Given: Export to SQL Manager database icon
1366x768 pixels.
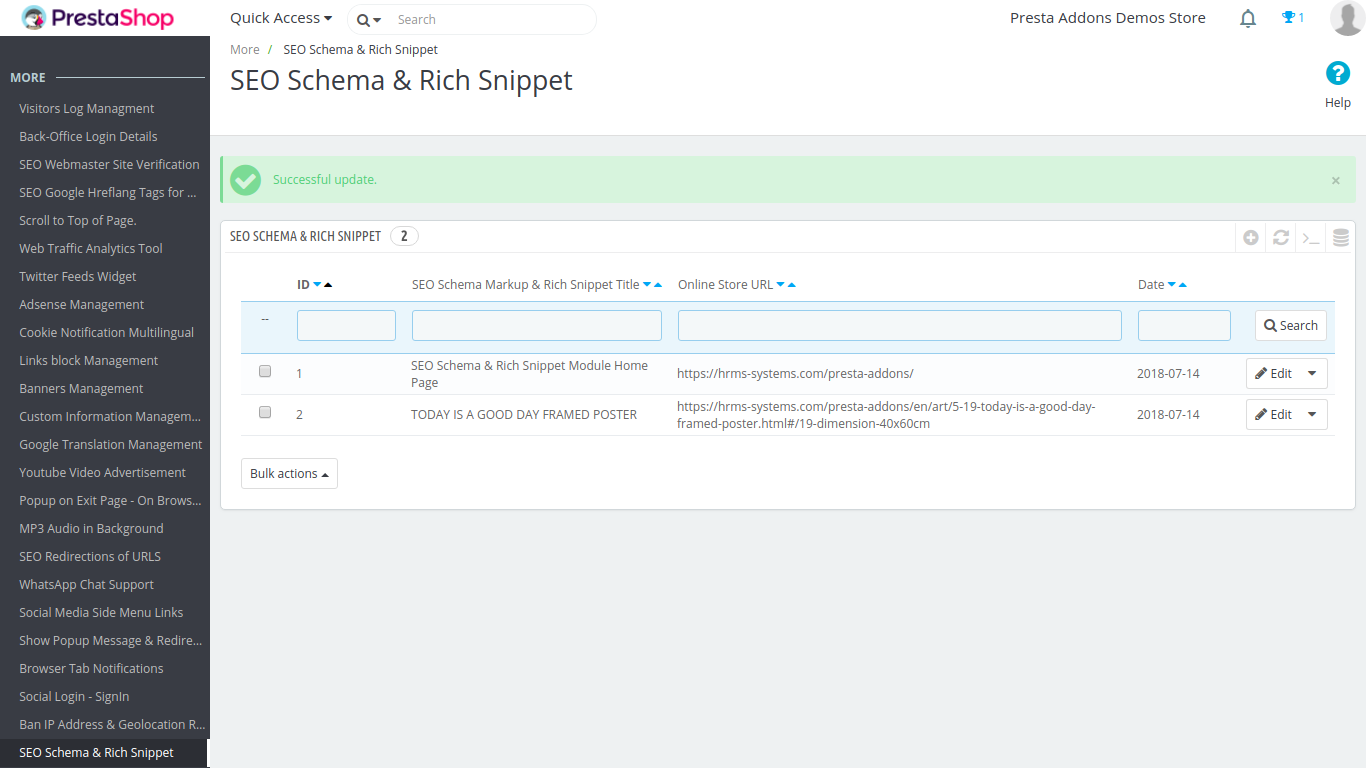Looking at the screenshot, I should pos(1341,238).
